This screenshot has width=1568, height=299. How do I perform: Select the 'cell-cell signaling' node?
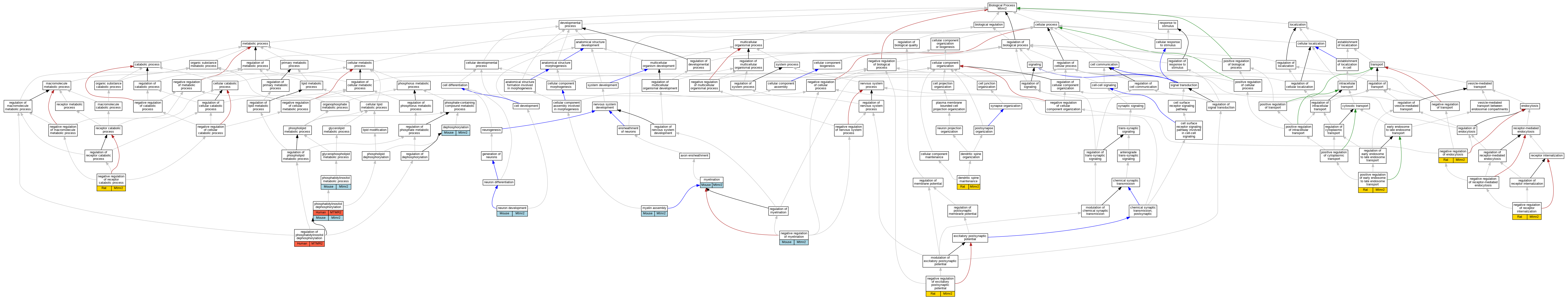[x=1104, y=85]
